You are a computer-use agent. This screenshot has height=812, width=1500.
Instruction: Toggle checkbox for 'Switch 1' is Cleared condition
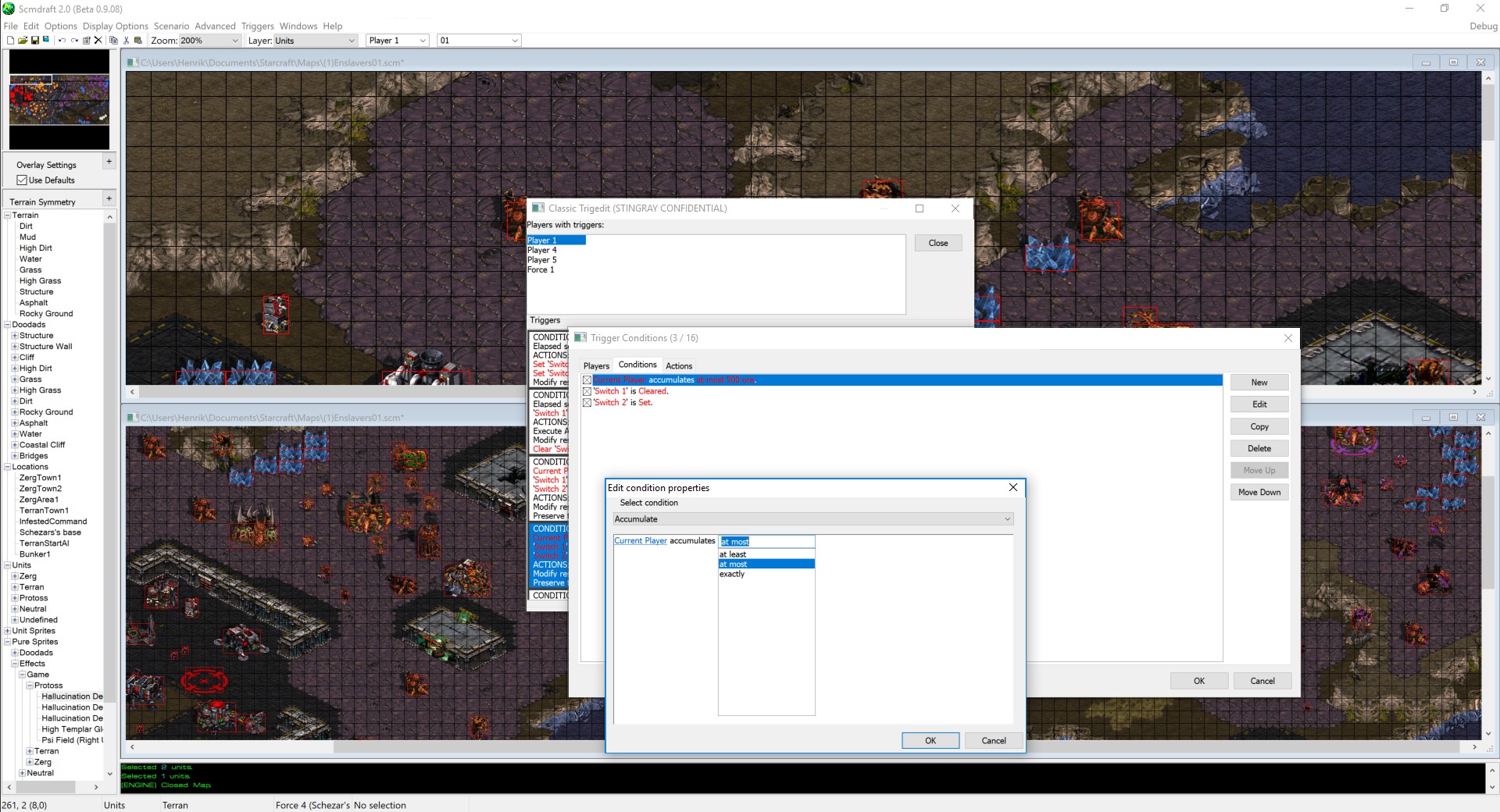click(x=587, y=392)
